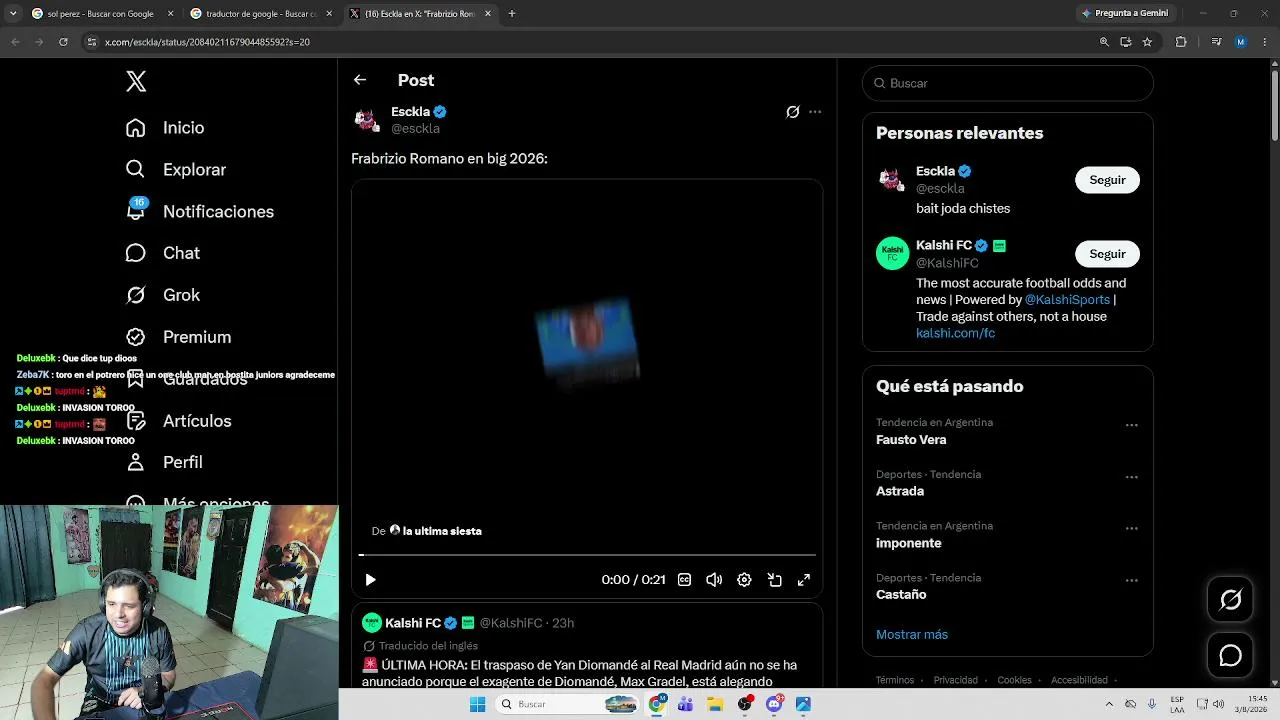Open Castaño trending topic

tap(901, 595)
